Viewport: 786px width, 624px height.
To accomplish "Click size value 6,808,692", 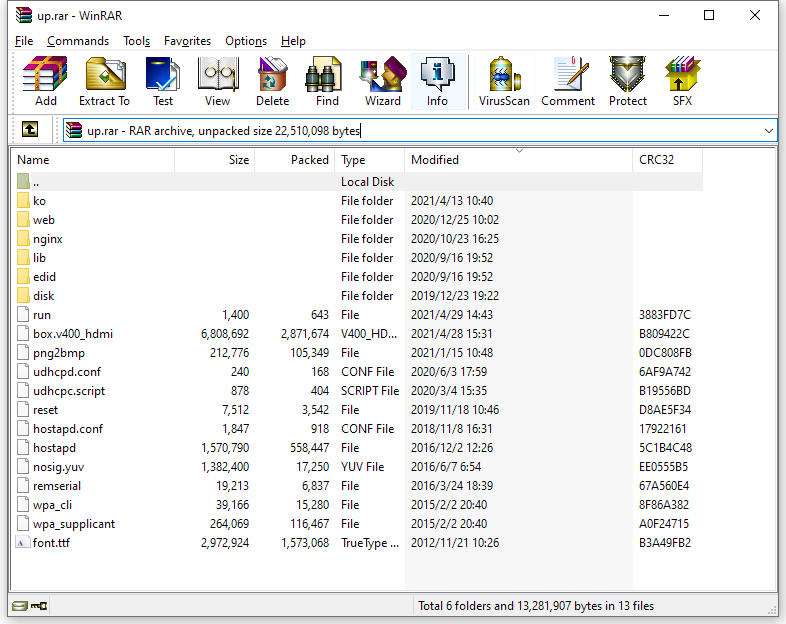I will click(225, 334).
